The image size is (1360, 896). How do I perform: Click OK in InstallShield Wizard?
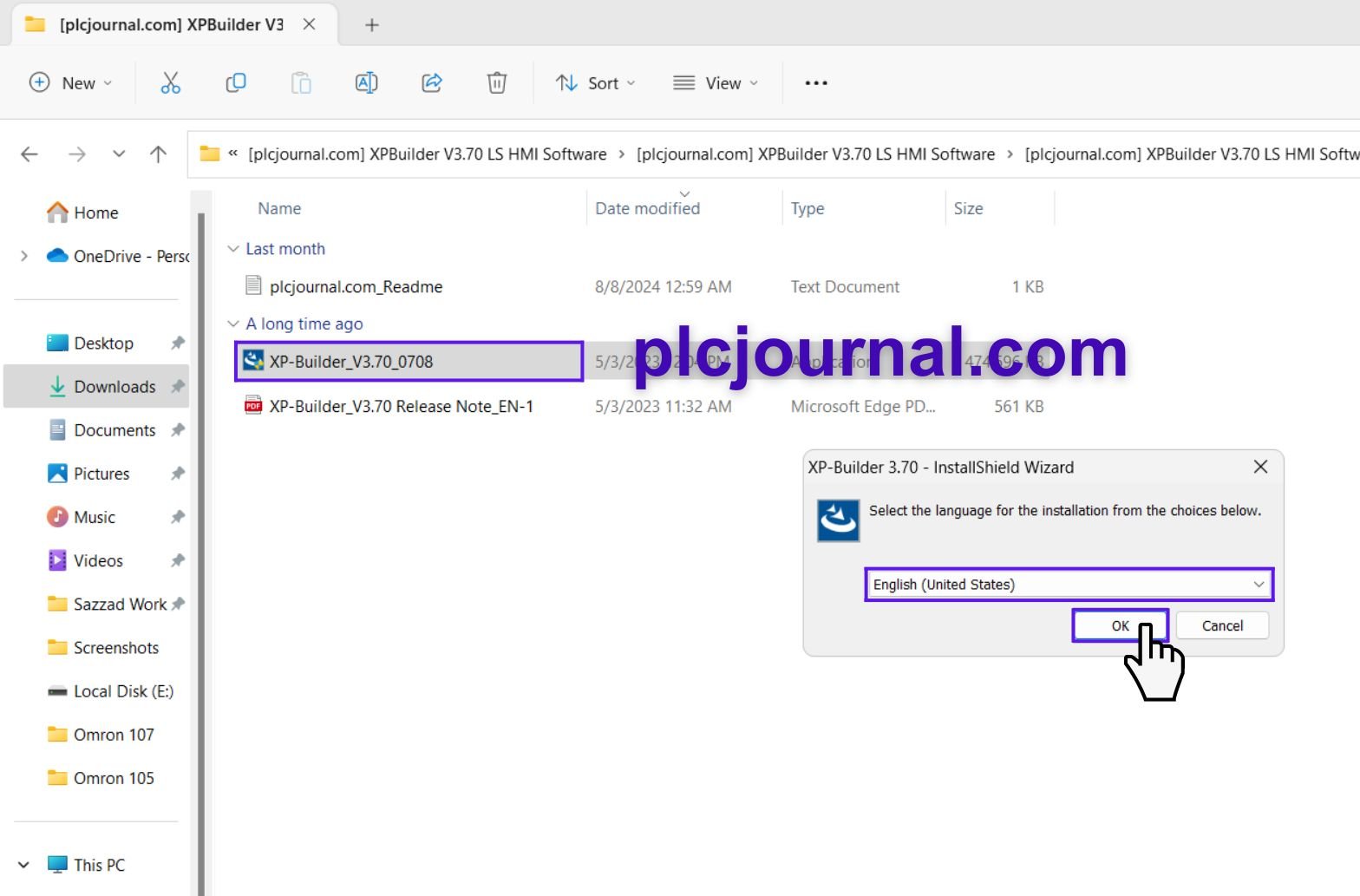click(1121, 625)
